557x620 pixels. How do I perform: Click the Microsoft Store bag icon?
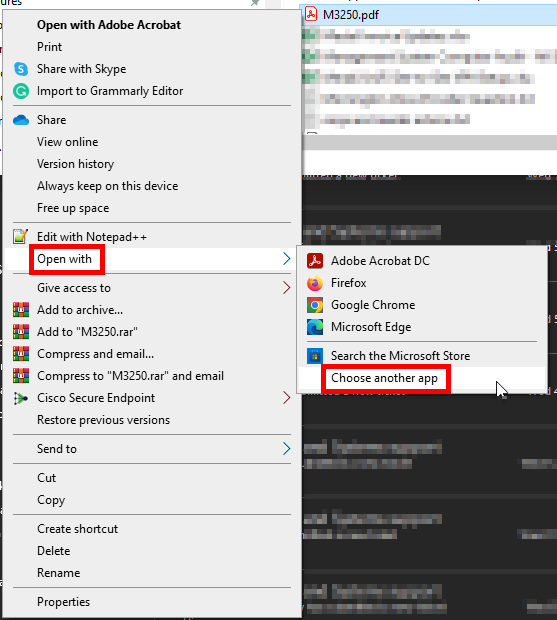315,356
